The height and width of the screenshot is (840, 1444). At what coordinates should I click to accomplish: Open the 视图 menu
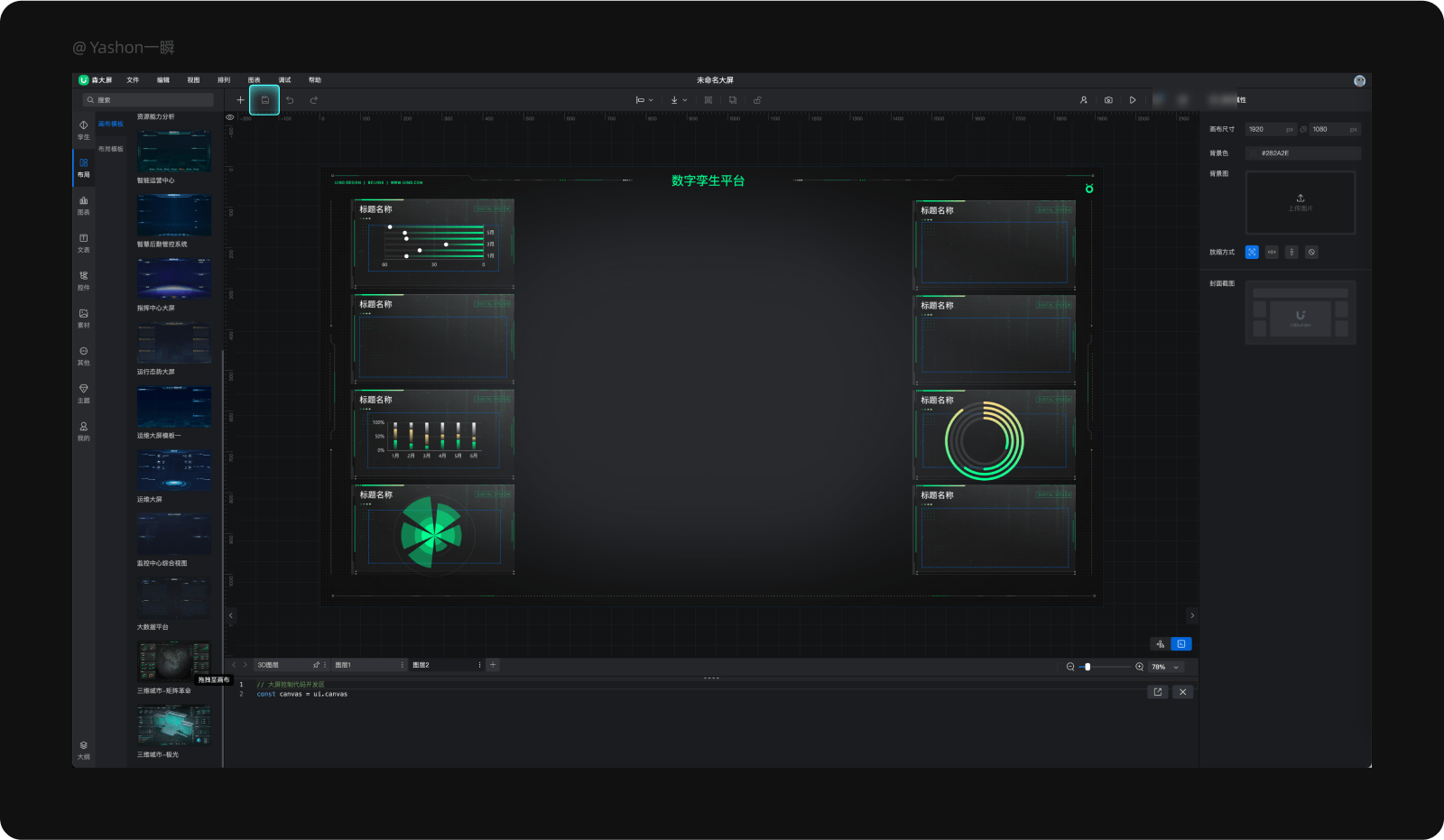pos(193,80)
